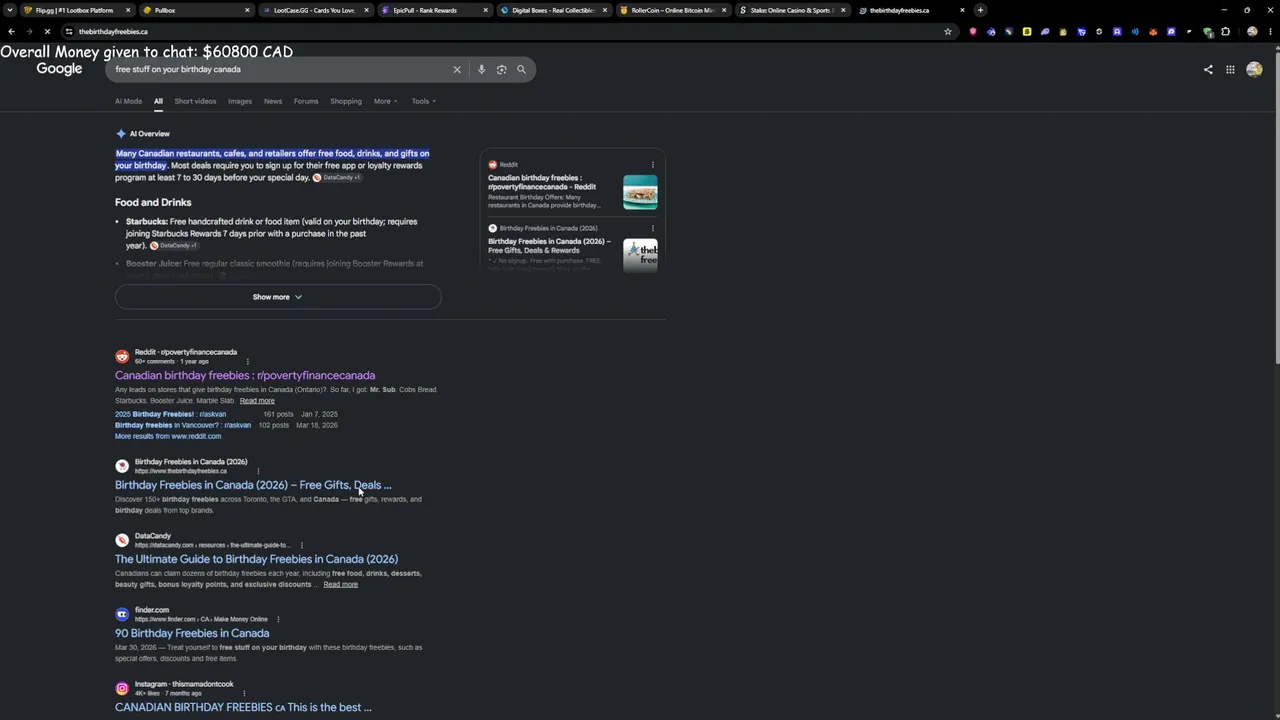Open AI Mode search tab
The width and height of the screenshot is (1280, 720).
coord(128,101)
